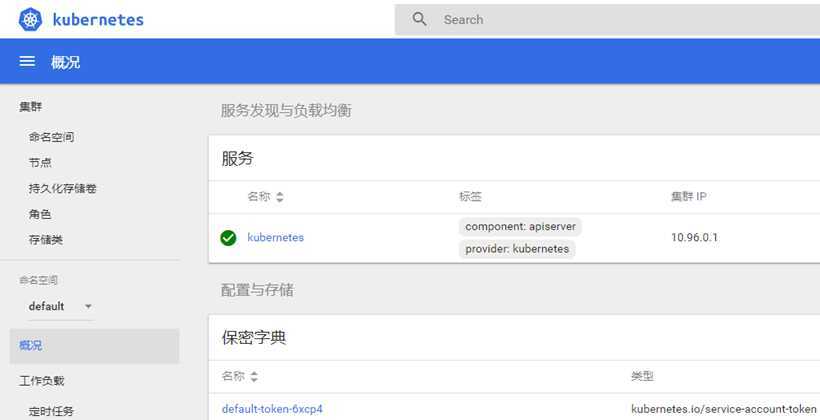This screenshot has height=420, width=820.
Task: Click the 概况 page title in header
Action: 65,62
